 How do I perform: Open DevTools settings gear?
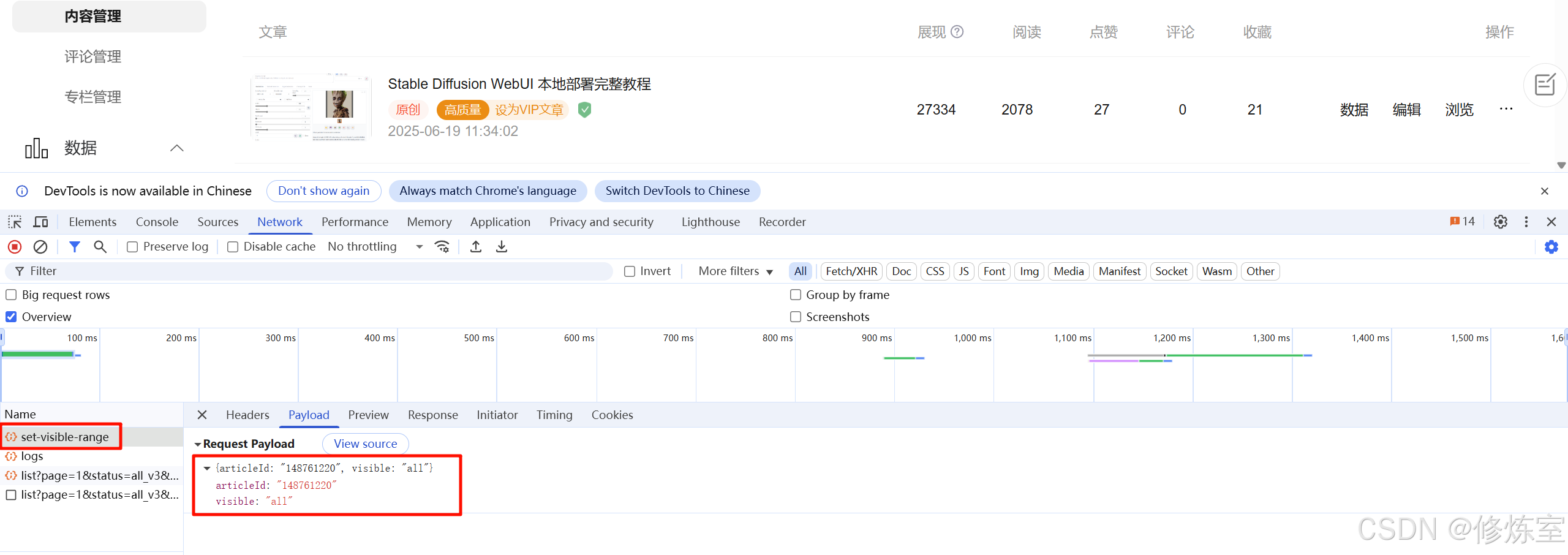tap(1500, 222)
